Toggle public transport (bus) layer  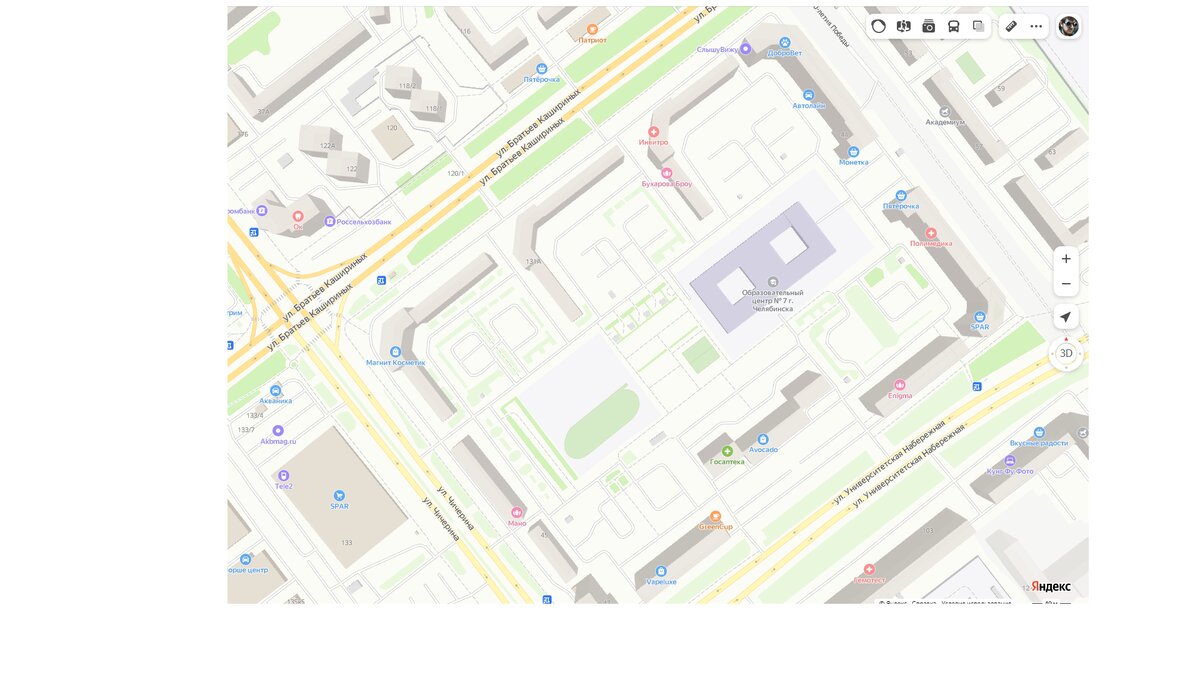pyautogui.click(x=954, y=26)
